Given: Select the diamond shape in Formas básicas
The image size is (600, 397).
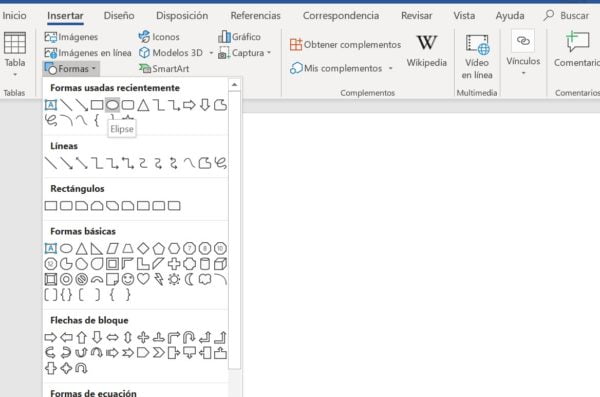Looking at the screenshot, I should [x=143, y=248].
